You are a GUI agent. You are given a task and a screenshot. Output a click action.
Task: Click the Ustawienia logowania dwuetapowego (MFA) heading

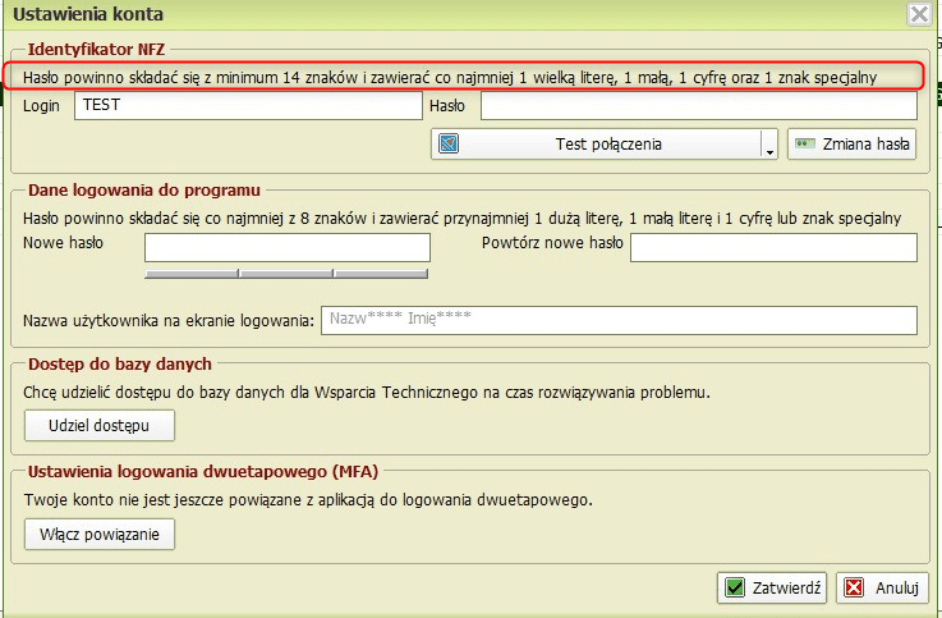pyautogui.click(x=203, y=471)
